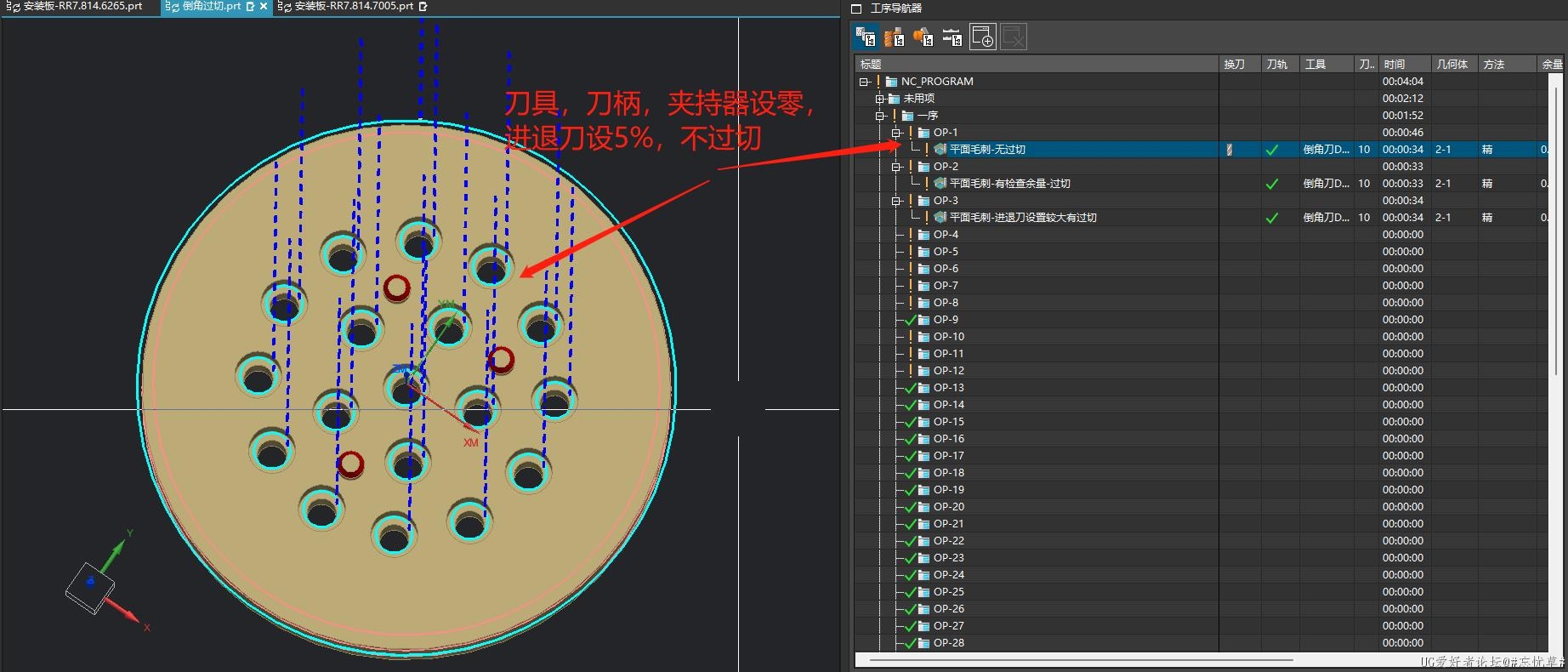This screenshot has width=1568, height=672.
Task: Sort by 标题 column header
Action: [x=1037, y=65]
